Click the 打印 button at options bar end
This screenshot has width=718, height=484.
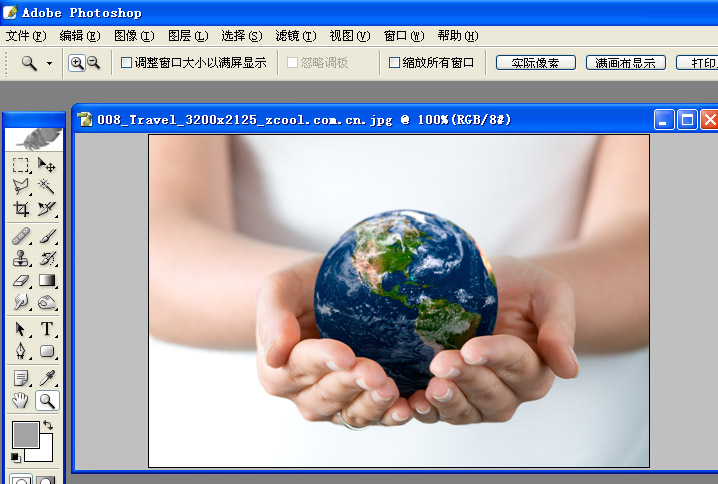[697, 63]
